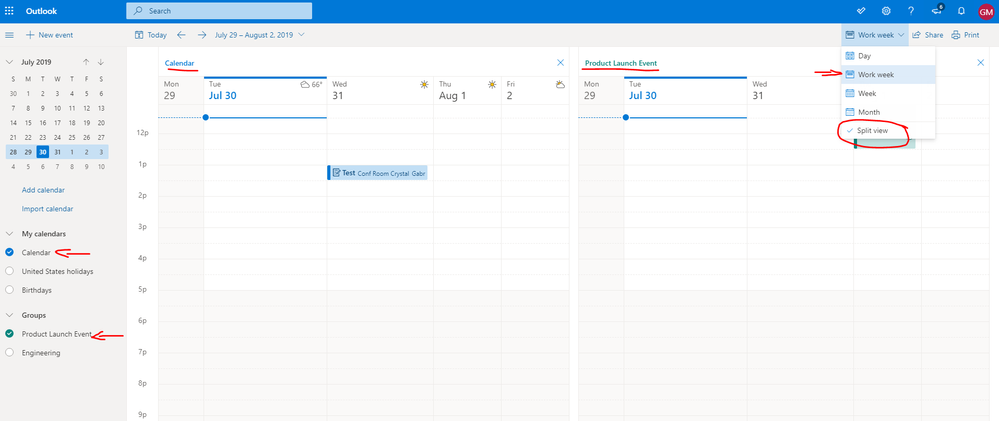Jump to Today

pyautogui.click(x=151, y=35)
